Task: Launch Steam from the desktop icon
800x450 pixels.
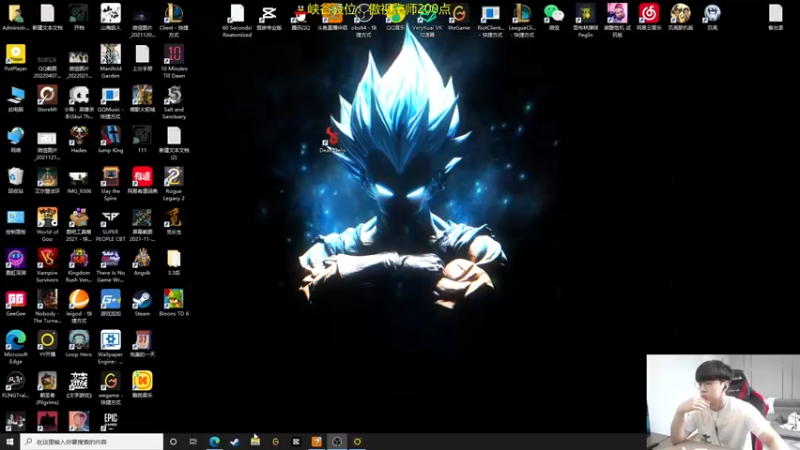Action: coord(142,303)
